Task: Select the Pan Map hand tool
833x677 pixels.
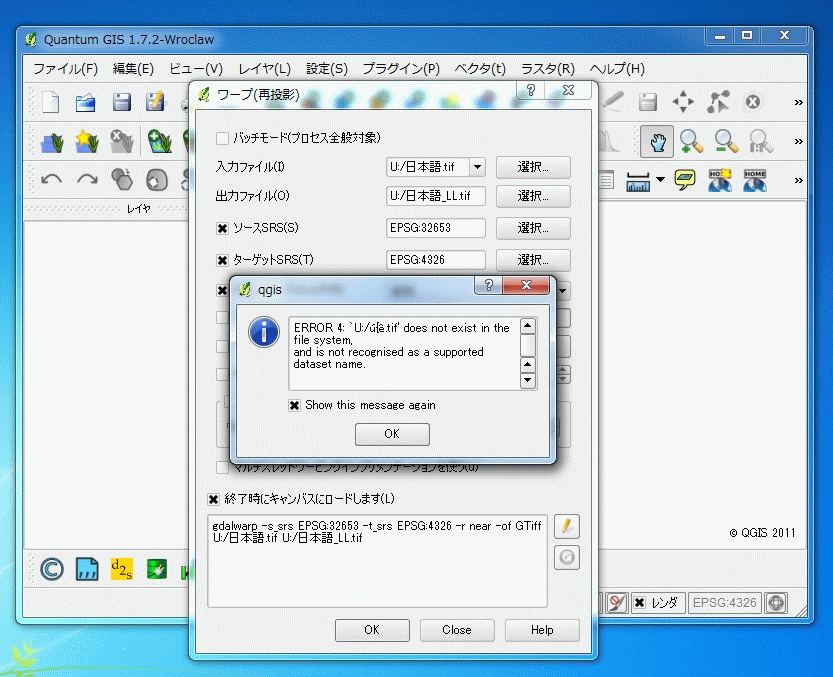Action: (x=657, y=141)
